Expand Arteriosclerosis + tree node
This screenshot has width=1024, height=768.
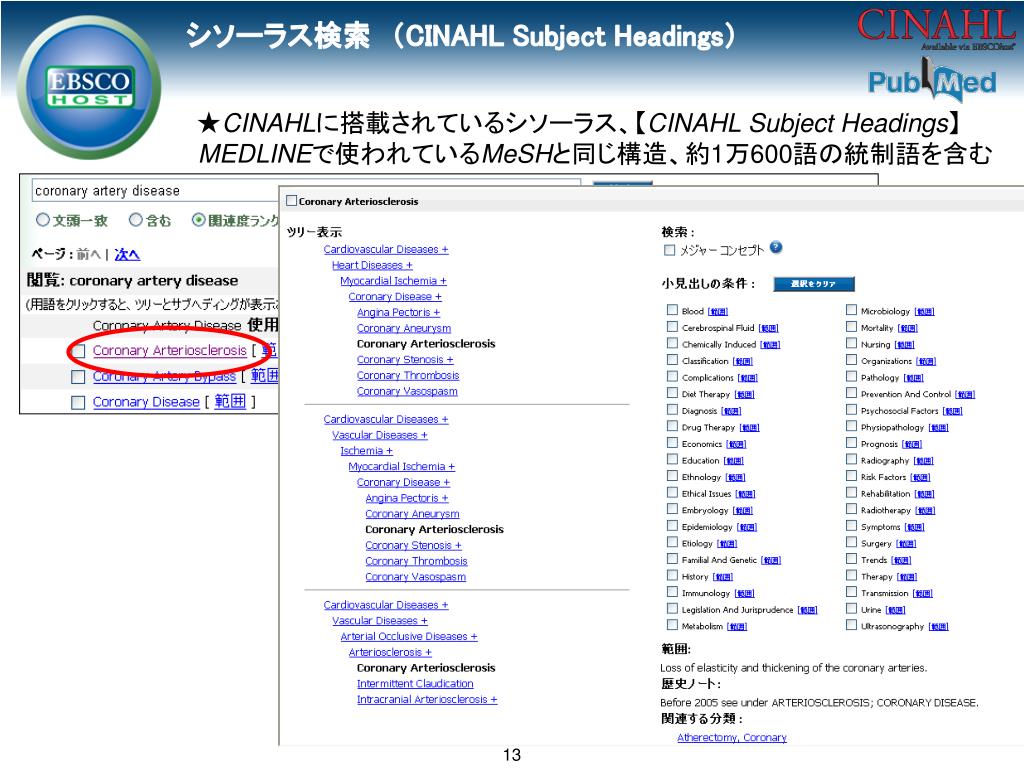[390, 652]
